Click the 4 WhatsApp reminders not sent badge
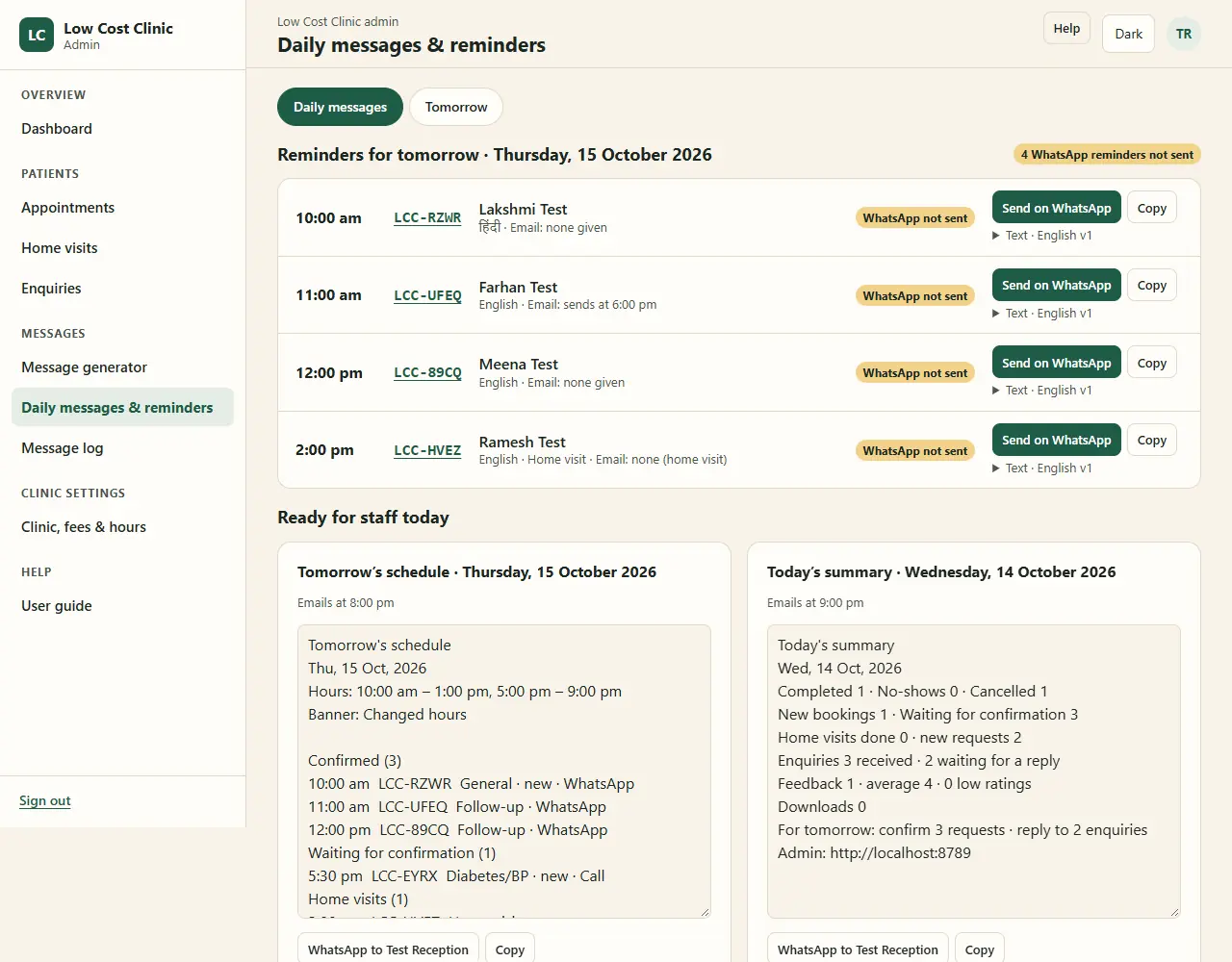 pyautogui.click(x=1107, y=155)
